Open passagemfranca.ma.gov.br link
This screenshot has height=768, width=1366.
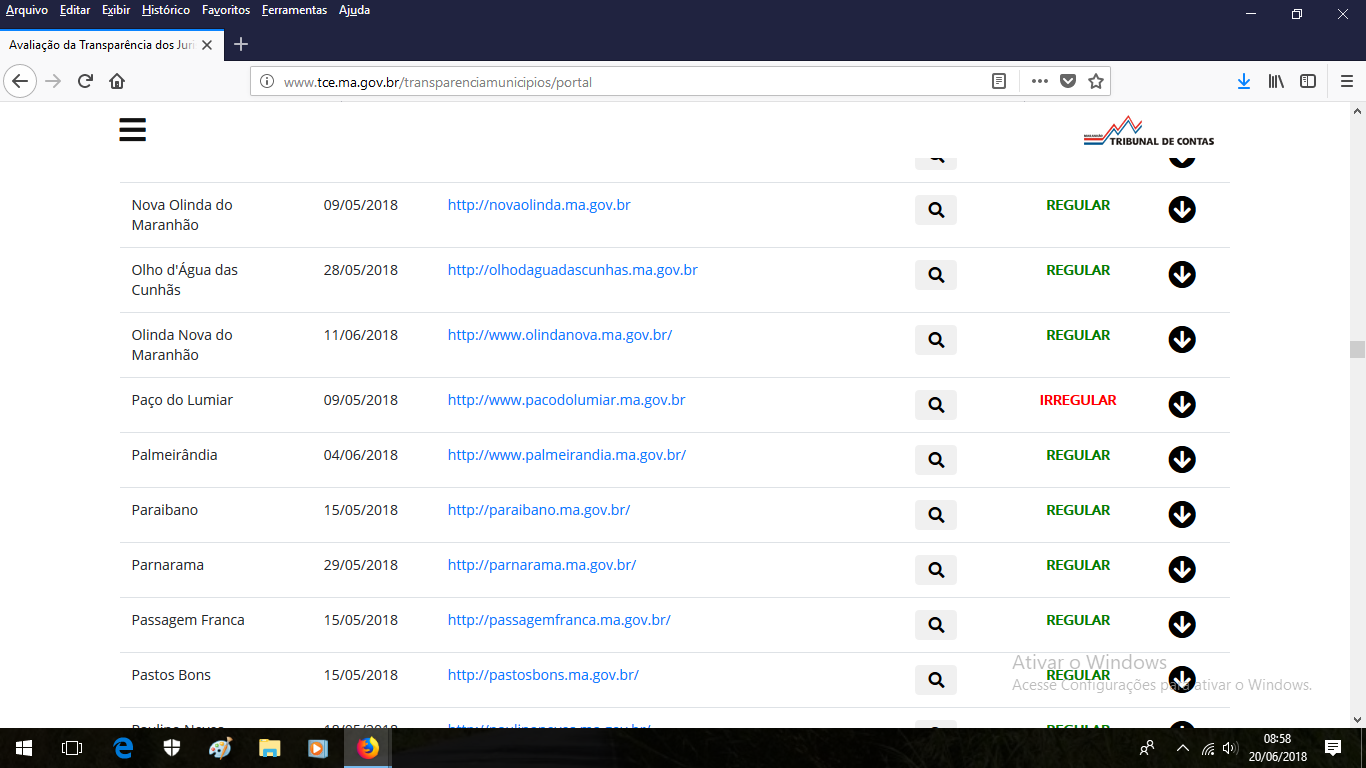tap(559, 620)
